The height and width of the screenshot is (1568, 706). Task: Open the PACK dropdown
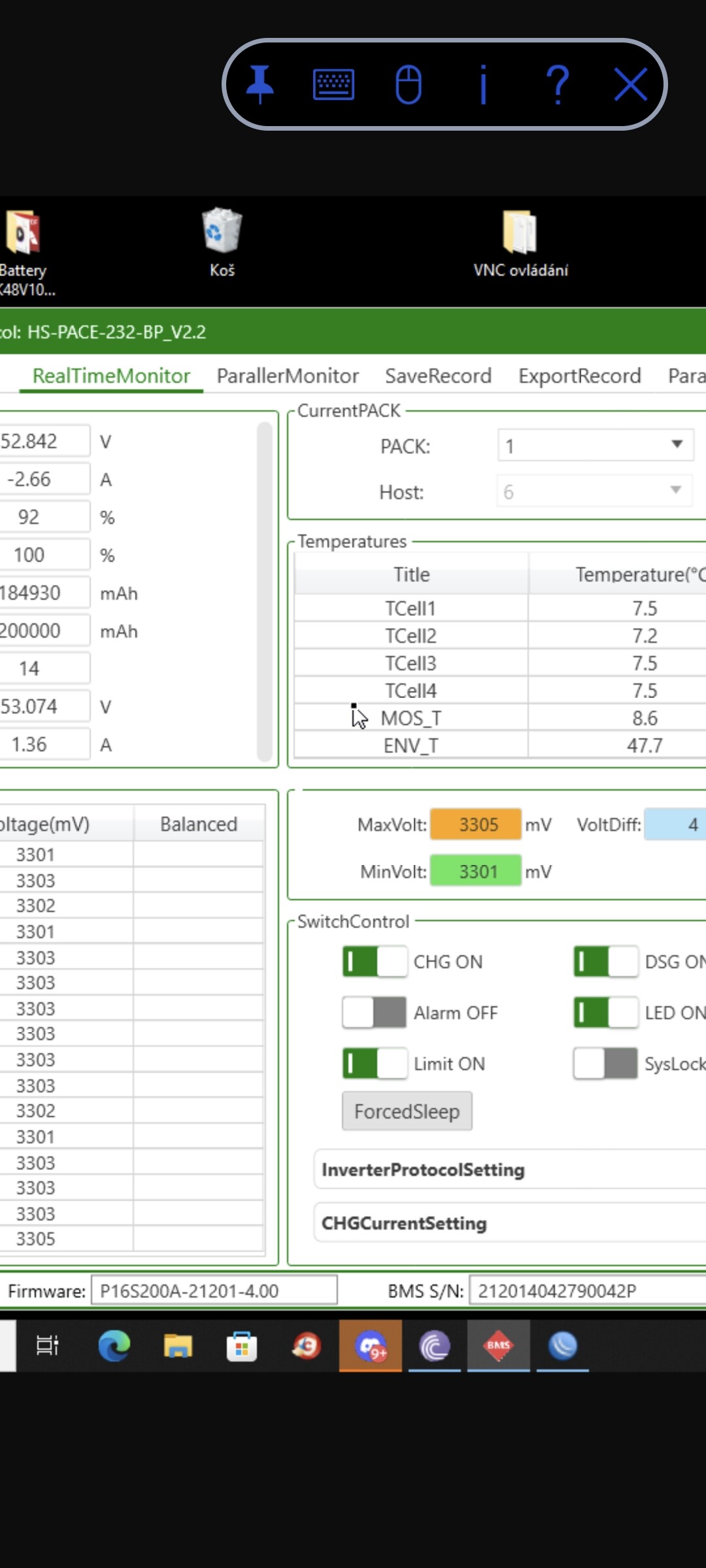595,446
